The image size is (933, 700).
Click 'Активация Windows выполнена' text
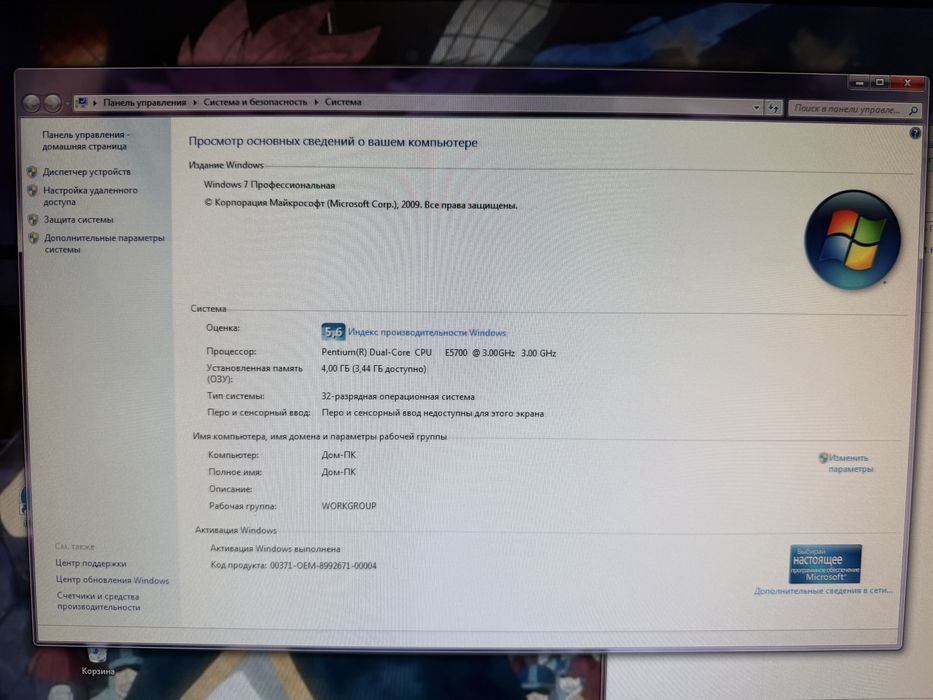point(275,549)
